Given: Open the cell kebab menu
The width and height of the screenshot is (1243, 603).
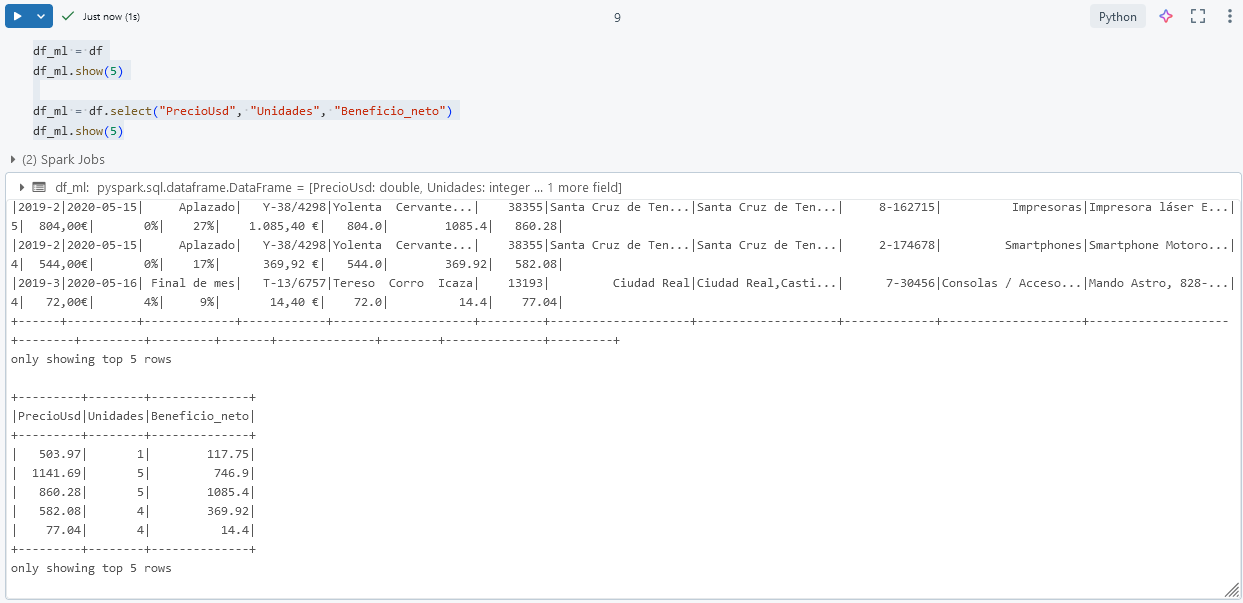Looking at the screenshot, I should coord(1229,17).
